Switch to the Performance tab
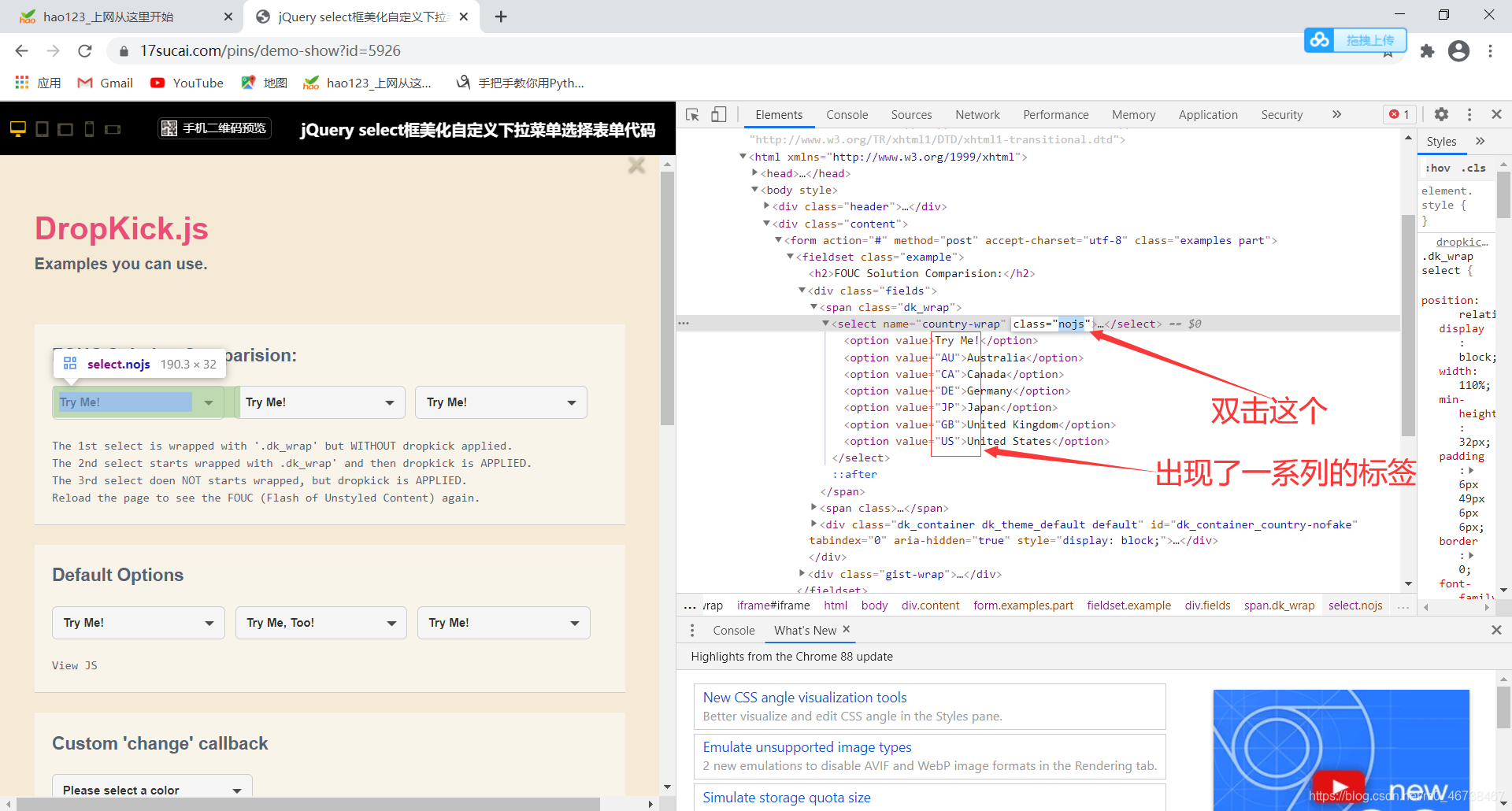 tap(1055, 115)
